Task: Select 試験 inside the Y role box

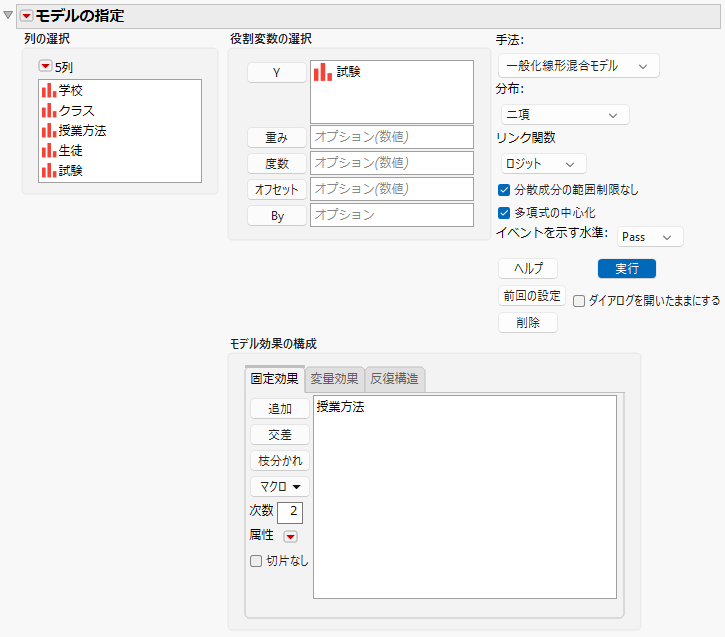Action: click(349, 72)
